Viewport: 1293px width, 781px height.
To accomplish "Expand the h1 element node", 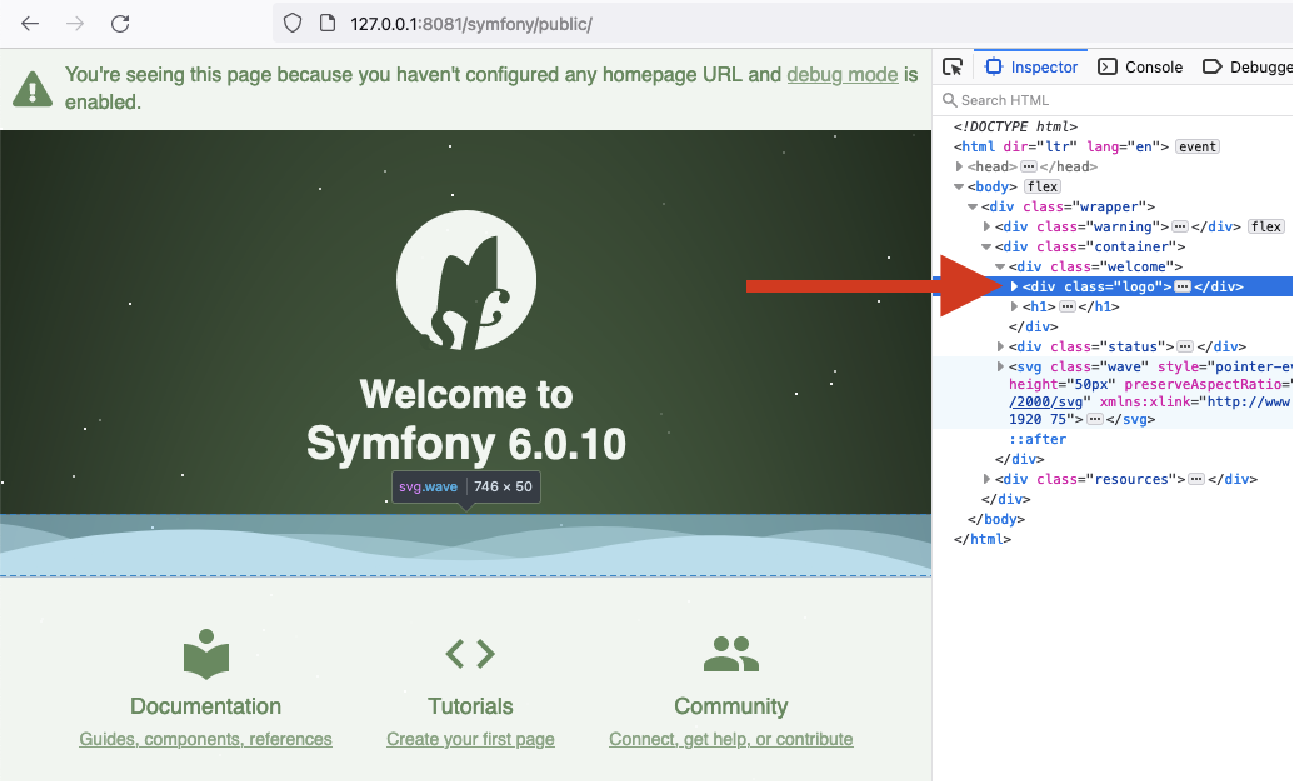I will click(1014, 307).
